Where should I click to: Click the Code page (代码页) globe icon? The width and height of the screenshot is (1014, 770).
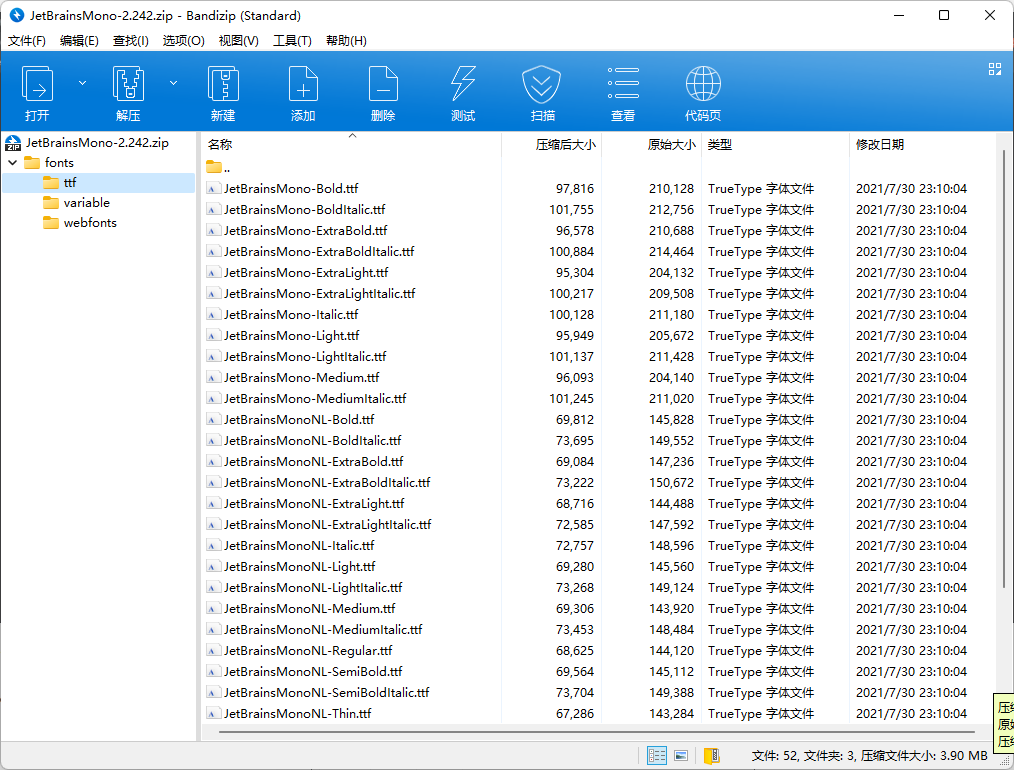point(703,83)
